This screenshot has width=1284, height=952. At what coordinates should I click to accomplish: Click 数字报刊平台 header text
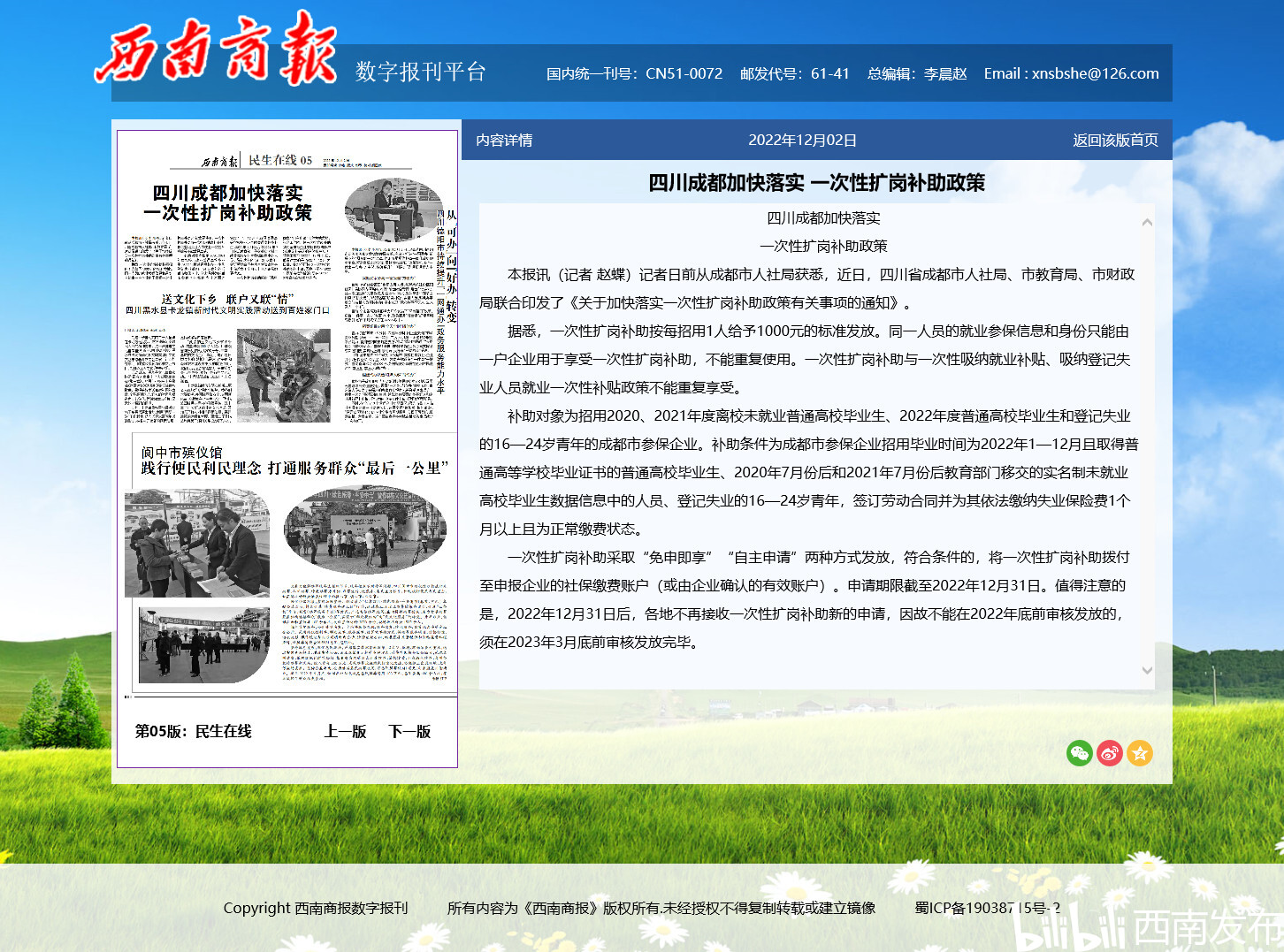pyautogui.click(x=421, y=72)
